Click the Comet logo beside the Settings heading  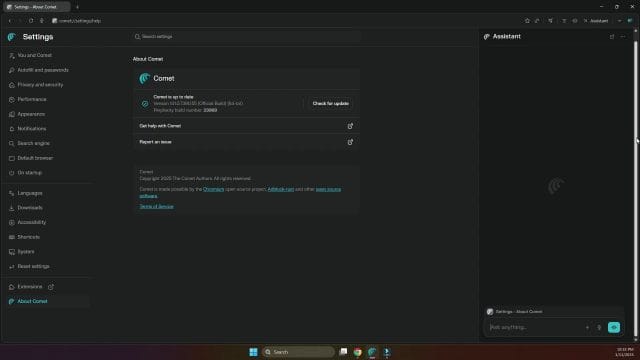(12, 37)
